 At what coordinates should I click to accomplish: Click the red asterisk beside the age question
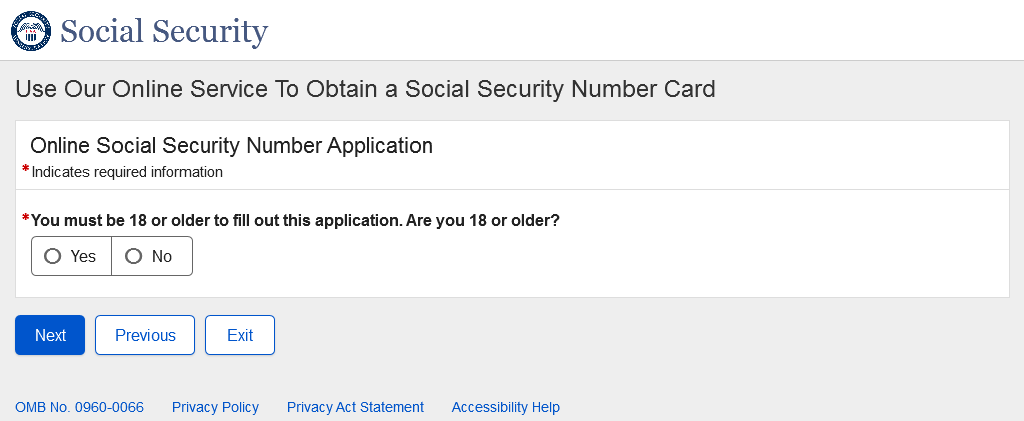(25, 218)
